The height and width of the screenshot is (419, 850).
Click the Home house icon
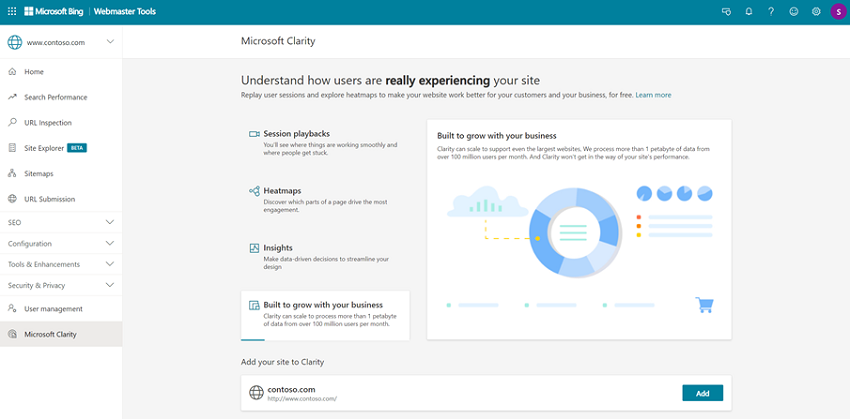tap(12, 72)
